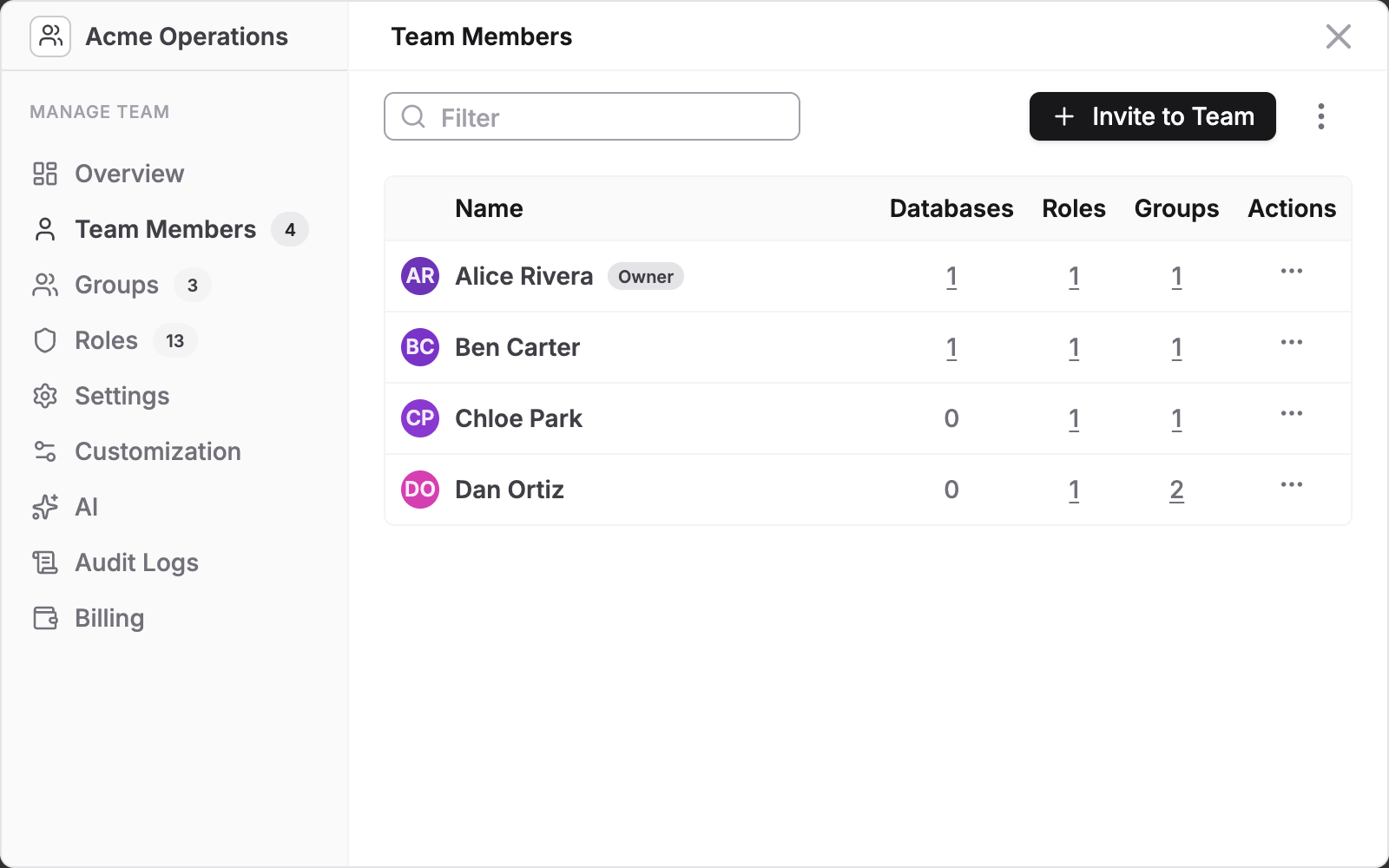Focus the Filter input field

click(592, 116)
